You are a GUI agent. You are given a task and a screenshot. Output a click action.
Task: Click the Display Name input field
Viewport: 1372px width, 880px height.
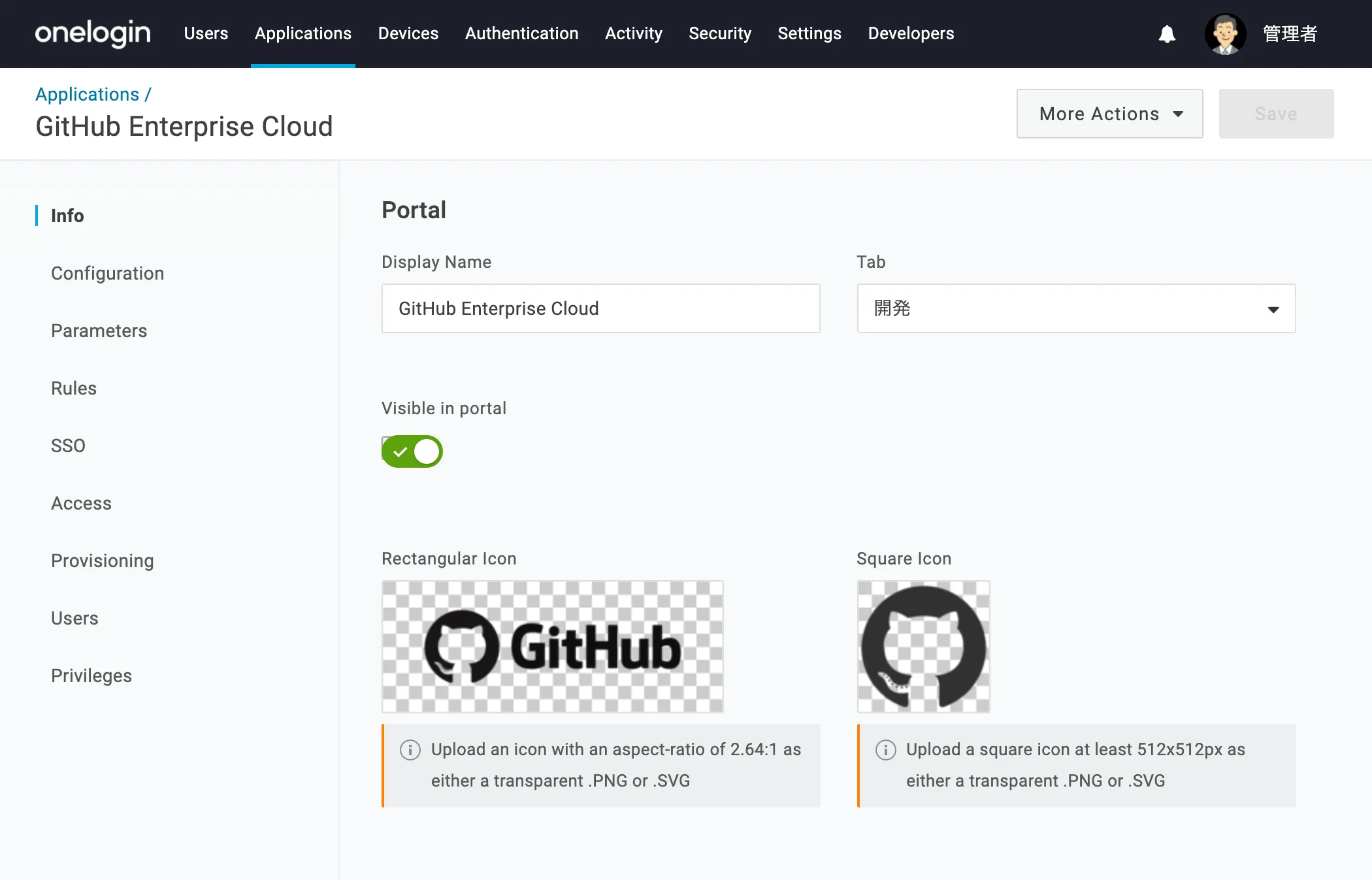point(600,308)
